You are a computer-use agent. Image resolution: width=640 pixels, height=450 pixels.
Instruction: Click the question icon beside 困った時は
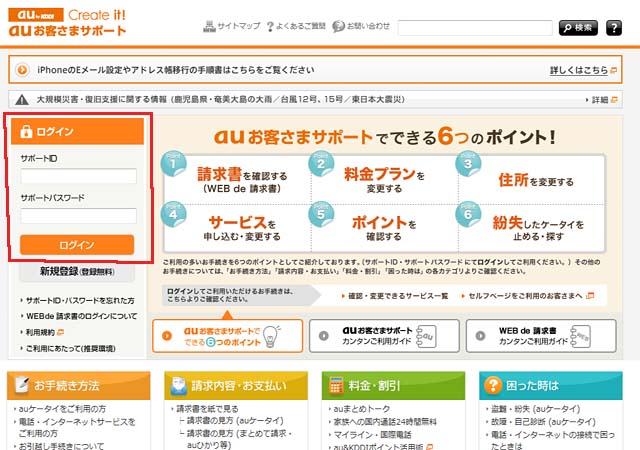493,385
